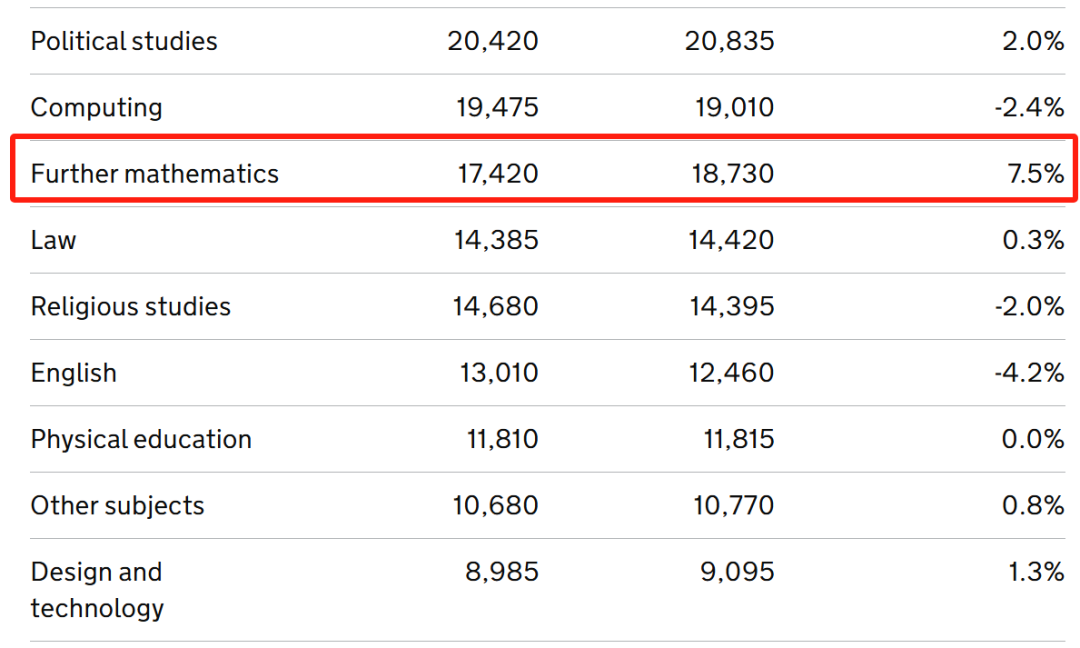Click the 9,095 Design and technology value
1080x648 pixels.
tap(737, 572)
